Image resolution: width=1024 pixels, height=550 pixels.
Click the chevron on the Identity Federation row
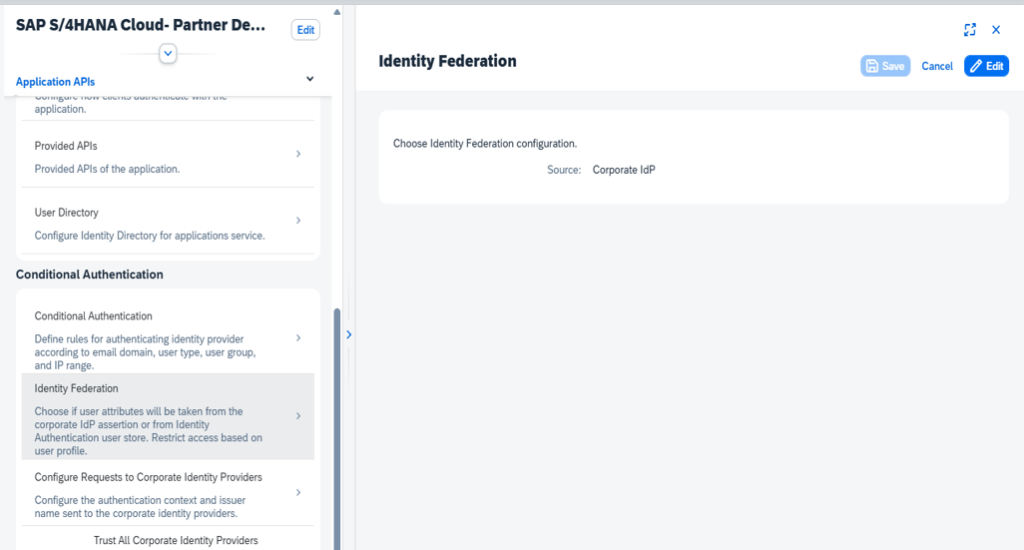(x=298, y=416)
